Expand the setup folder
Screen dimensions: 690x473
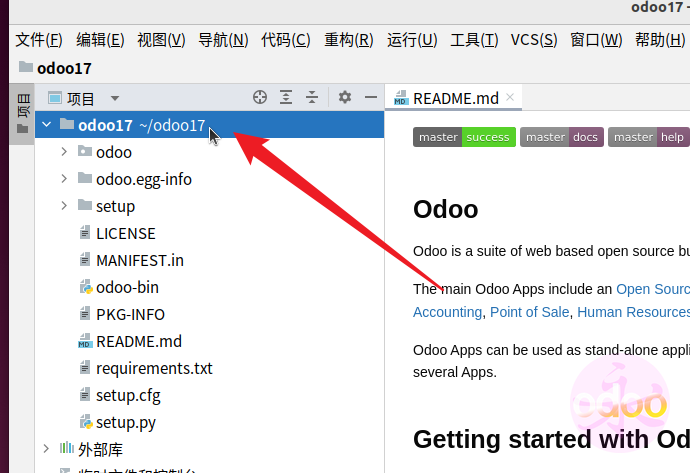tap(64, 205)
